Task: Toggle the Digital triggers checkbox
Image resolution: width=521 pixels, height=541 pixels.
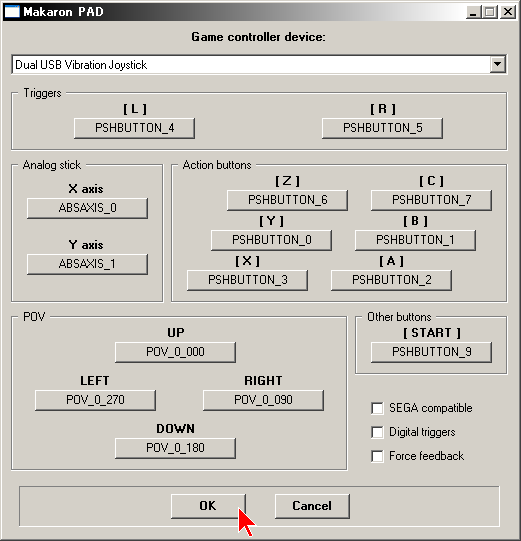Action: (377, 432)
